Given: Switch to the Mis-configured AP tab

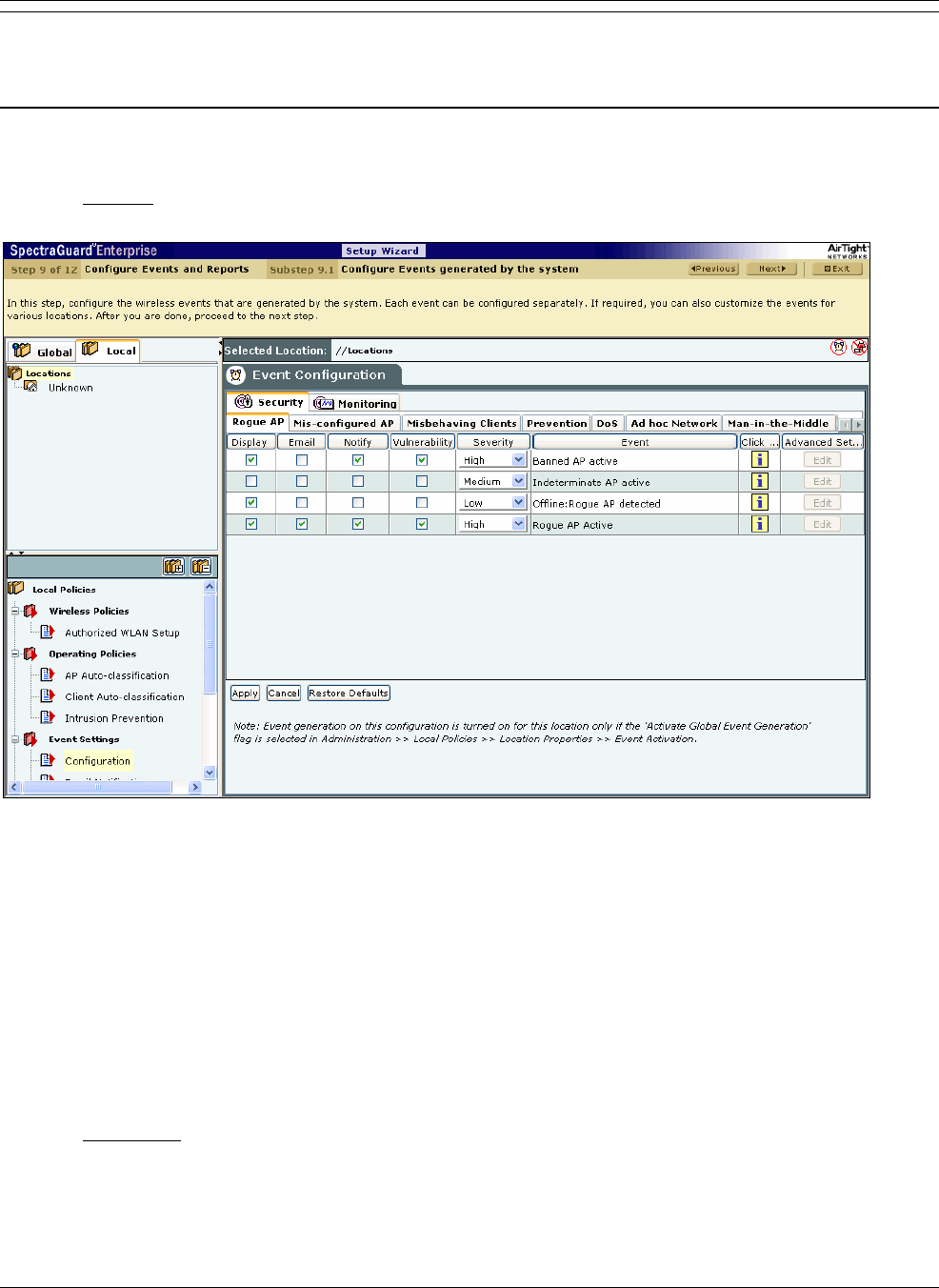Looking at the screenshot, I should [x=344, y=423].
